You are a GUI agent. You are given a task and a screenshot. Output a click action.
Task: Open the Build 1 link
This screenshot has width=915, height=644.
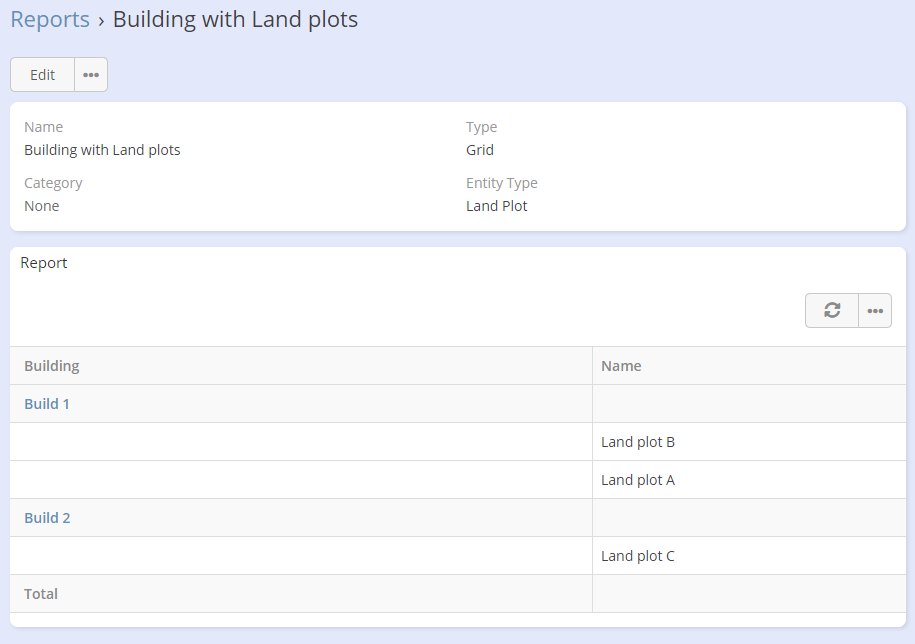[47, 404]
